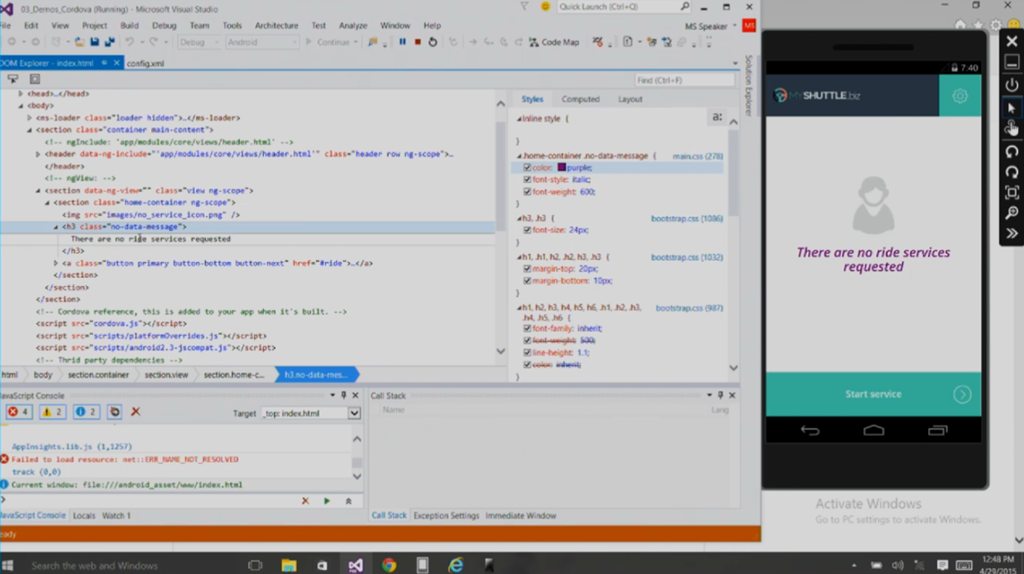The width and height of the screenshot is (1024, 574).
Task: Rotate emulator left icon
Action: pyautogui.click(x=1012, y=151)
